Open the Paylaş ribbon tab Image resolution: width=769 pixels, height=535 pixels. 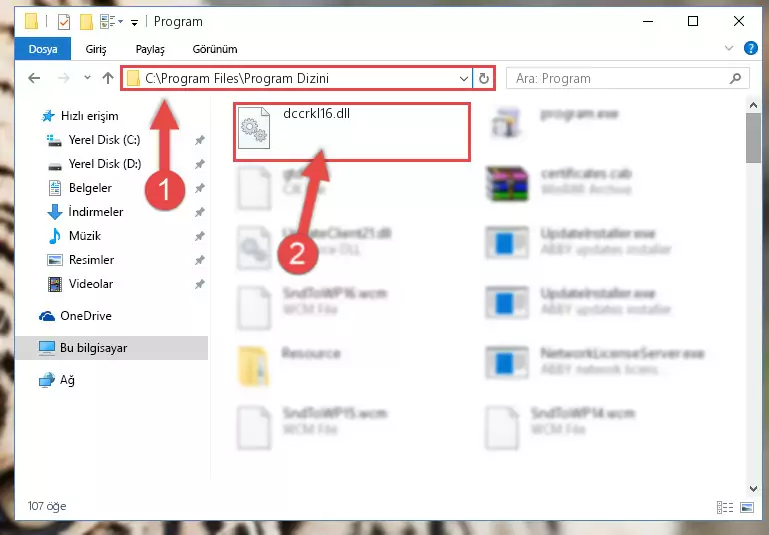tap(150, 49)
